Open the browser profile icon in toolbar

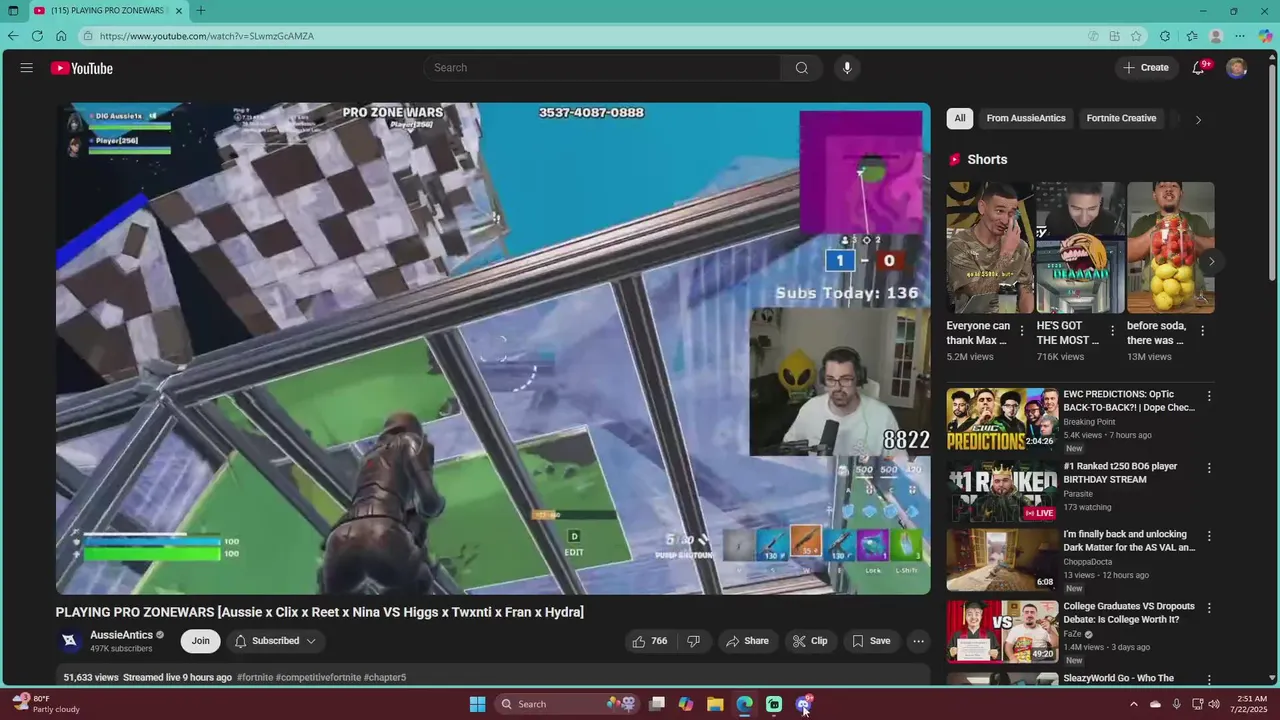point(1216,36)
